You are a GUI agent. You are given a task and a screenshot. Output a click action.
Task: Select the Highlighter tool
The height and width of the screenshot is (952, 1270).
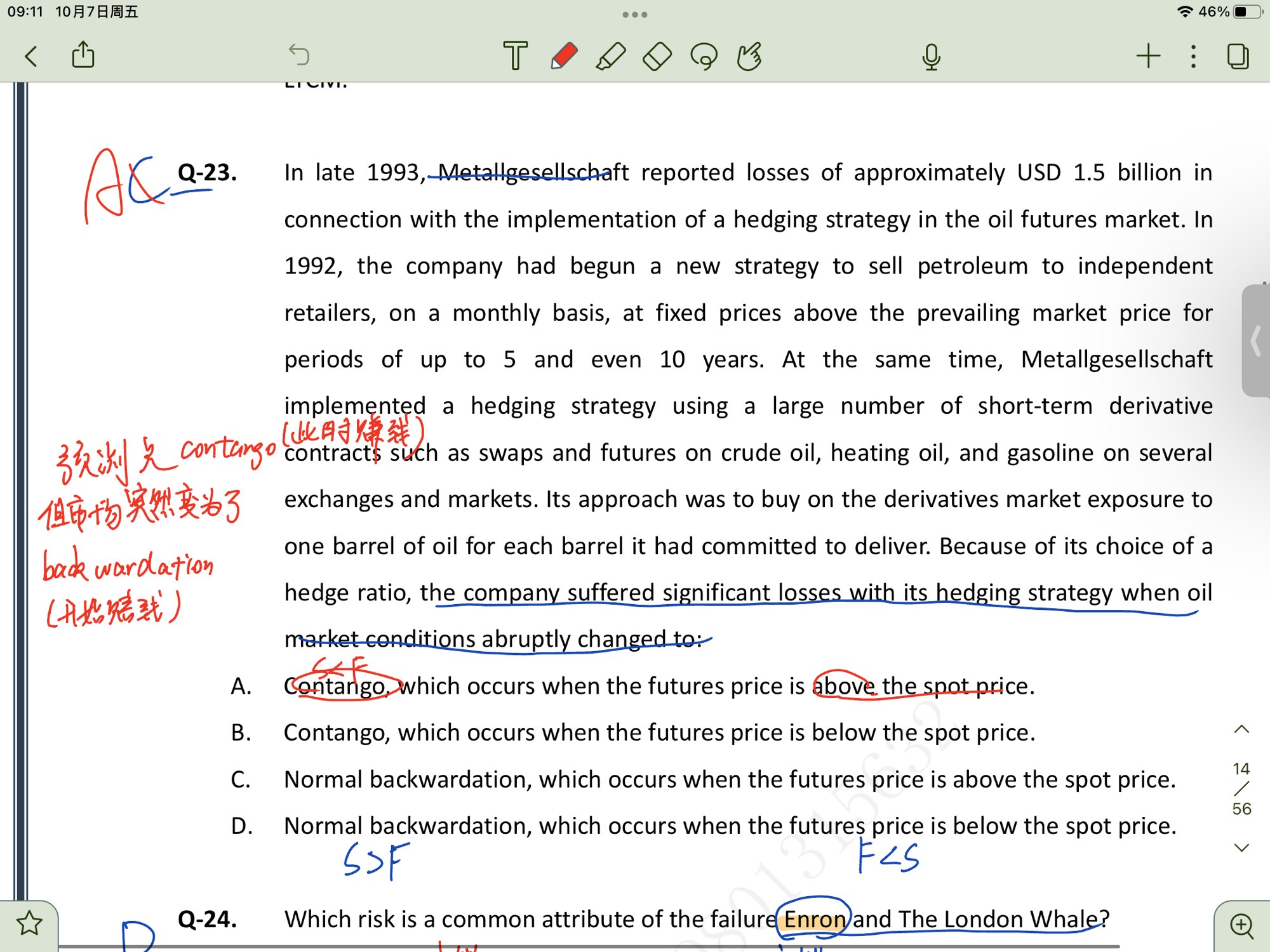(x=610, y=56)
